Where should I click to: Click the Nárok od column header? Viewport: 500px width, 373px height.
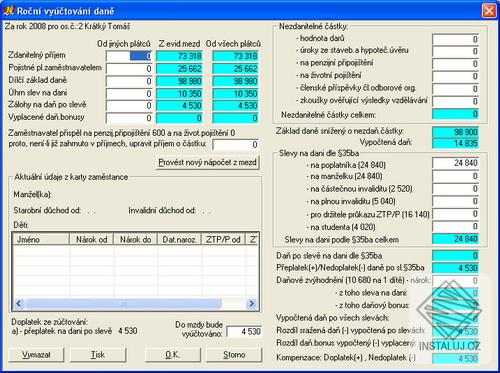point(92,240)
